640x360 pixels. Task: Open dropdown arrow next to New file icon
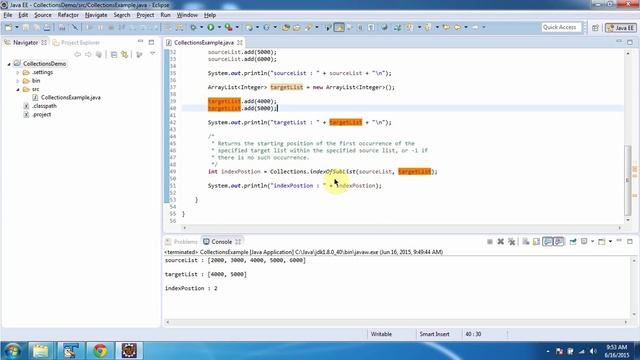tap(17, 27)
